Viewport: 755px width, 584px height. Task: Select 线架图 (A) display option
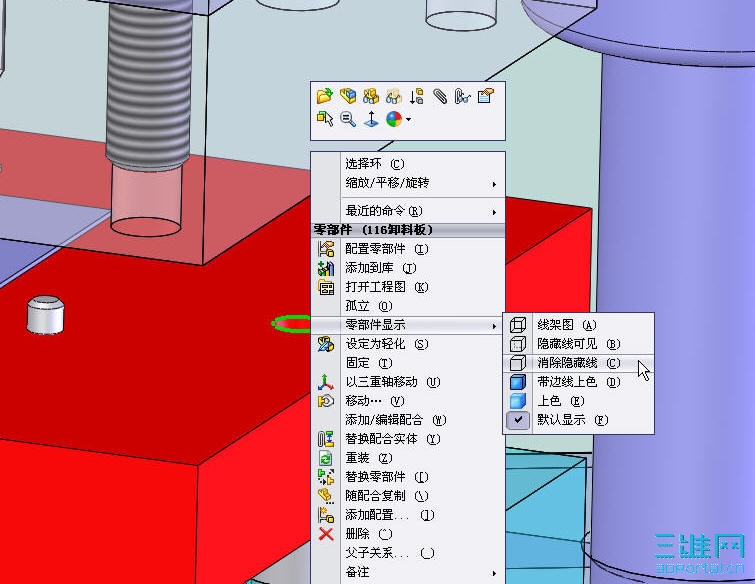579,325
